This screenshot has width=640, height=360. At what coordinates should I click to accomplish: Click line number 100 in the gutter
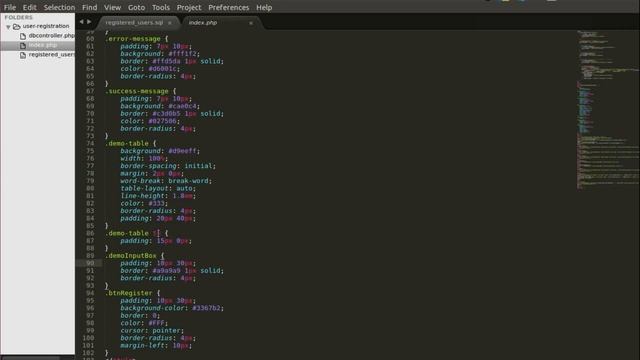tap(88, 338)
